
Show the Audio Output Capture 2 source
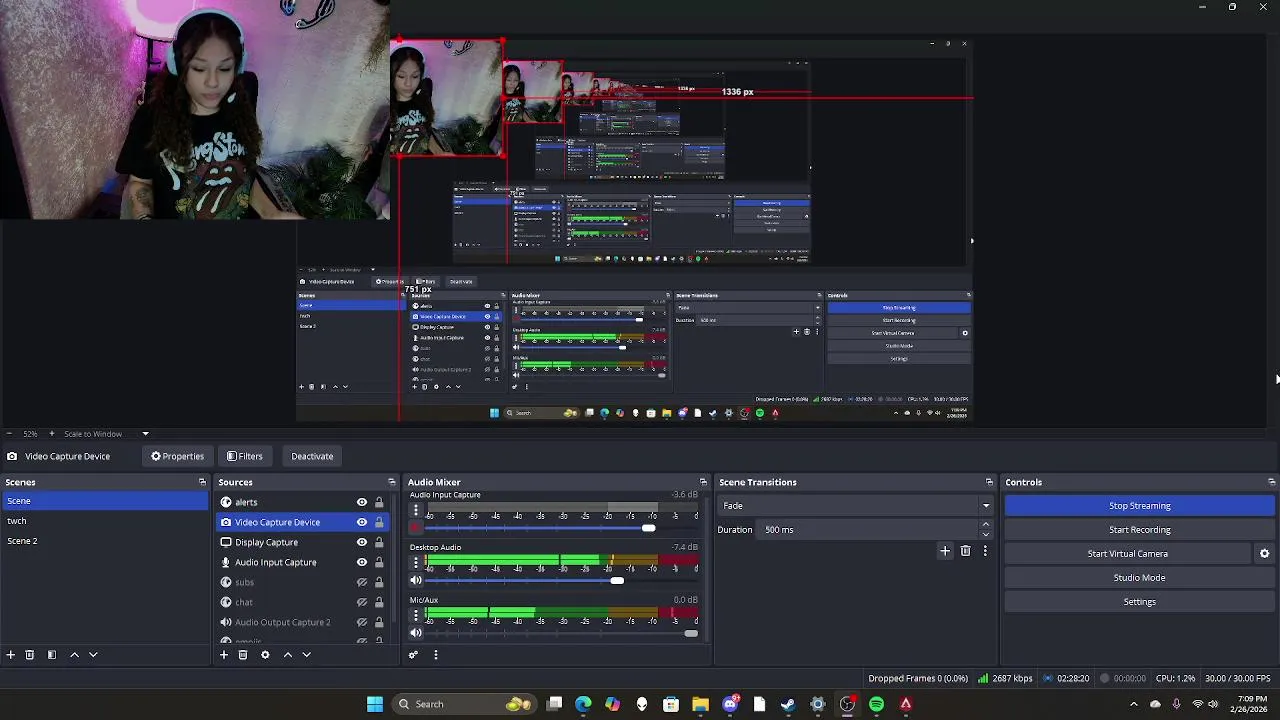pos(362,622)
